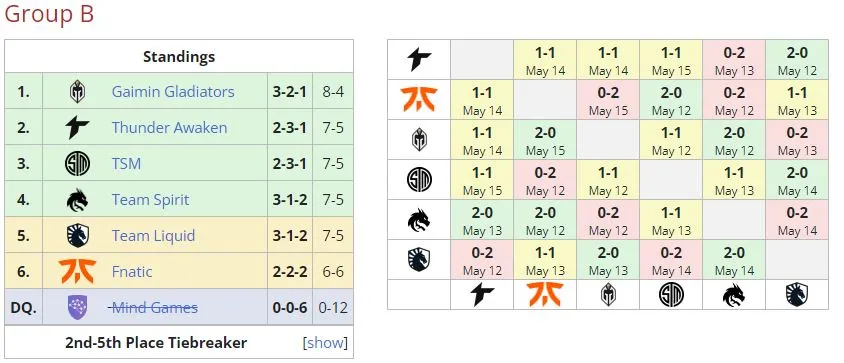
Task: Click Fnatic logo in crosstable bottom row
Action: pos(545,295)
